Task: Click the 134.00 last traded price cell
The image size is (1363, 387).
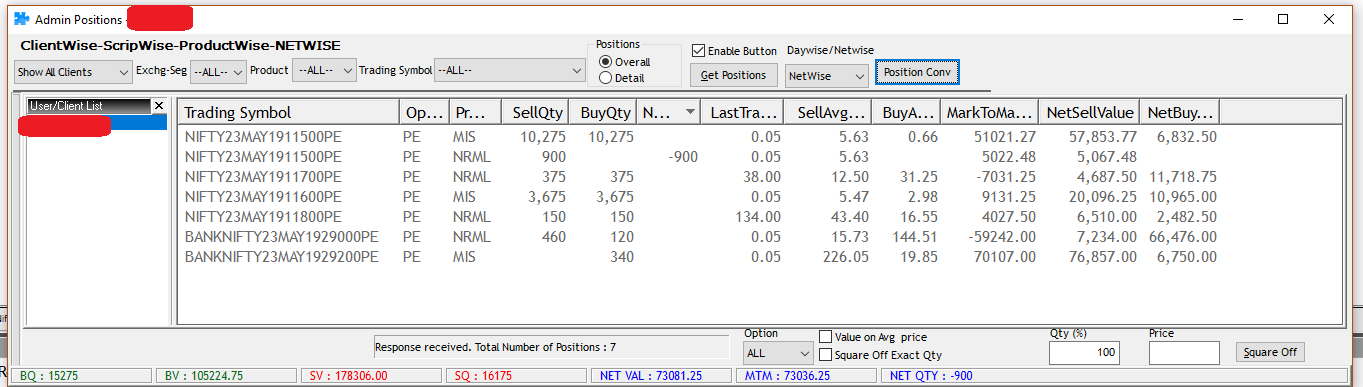Action: [759, 217]
